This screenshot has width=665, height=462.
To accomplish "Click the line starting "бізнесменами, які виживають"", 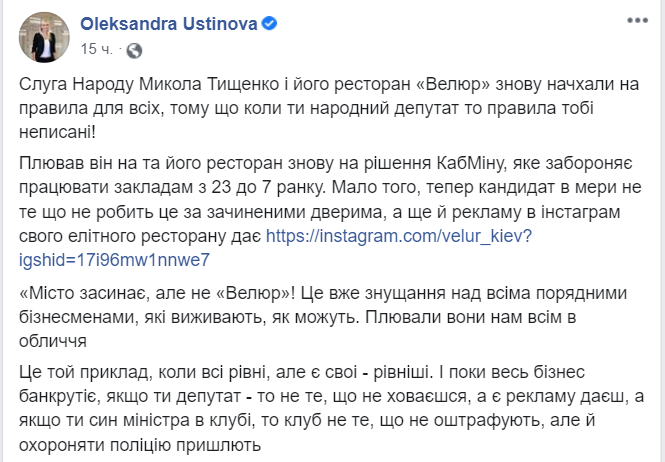I will coord(300,316).
